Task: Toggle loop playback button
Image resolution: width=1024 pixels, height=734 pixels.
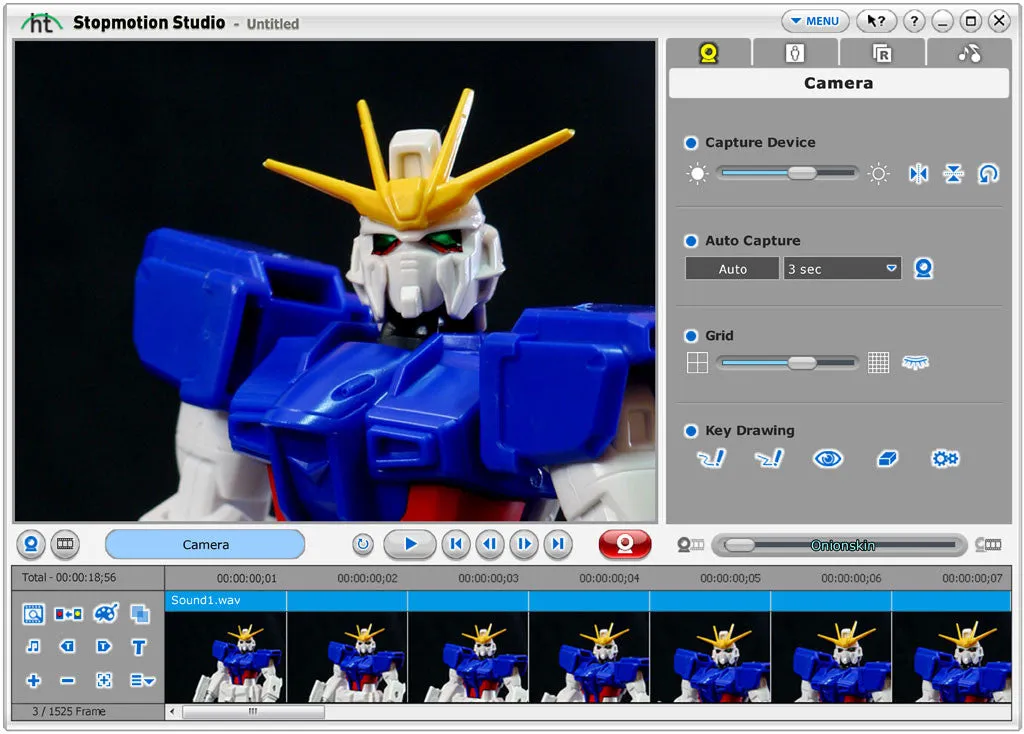Action: (x=363, y=544)
